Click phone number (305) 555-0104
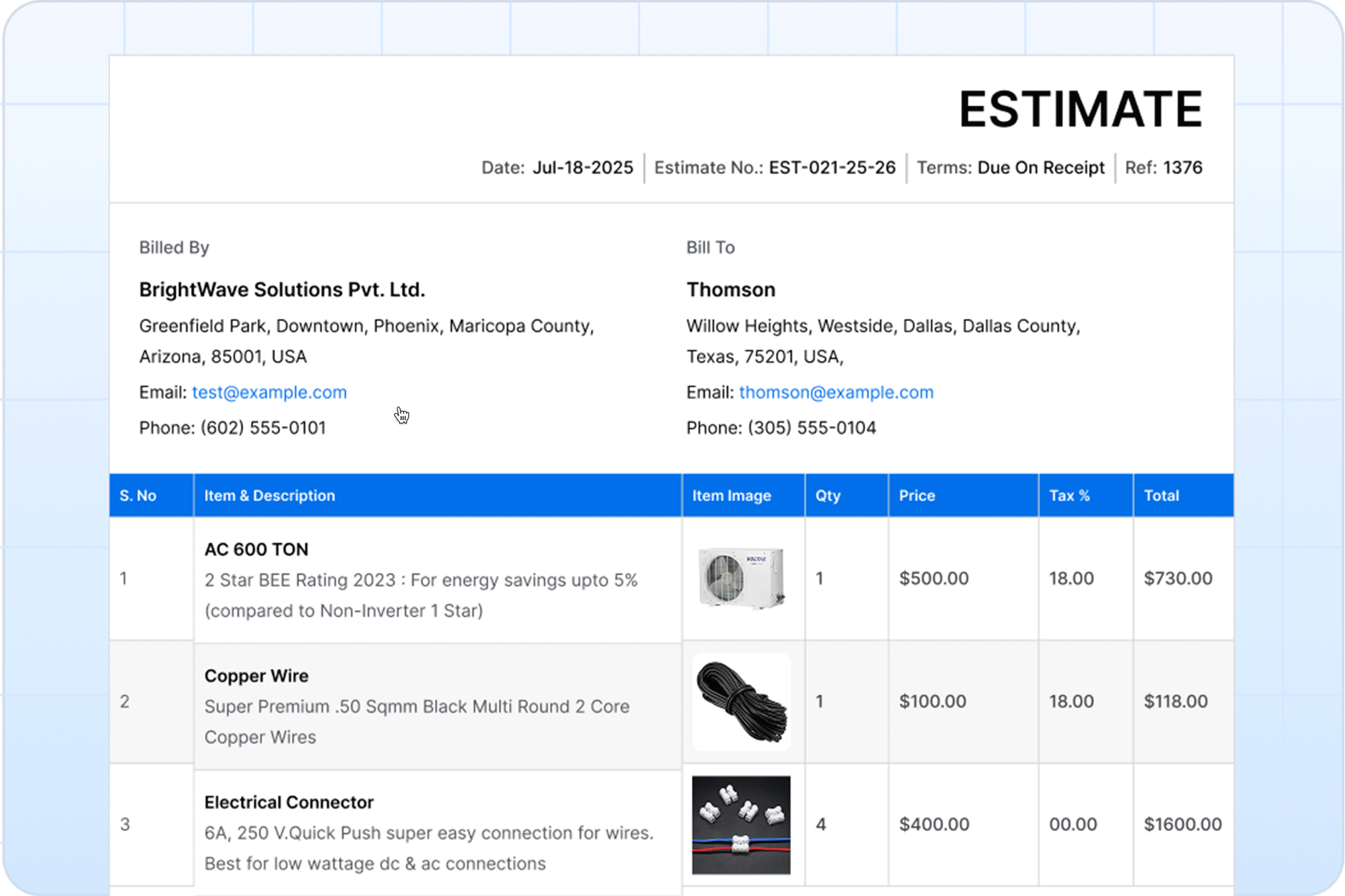This screenshot has width=1345, height=896. pyautogui.click(x=811, y=428)
